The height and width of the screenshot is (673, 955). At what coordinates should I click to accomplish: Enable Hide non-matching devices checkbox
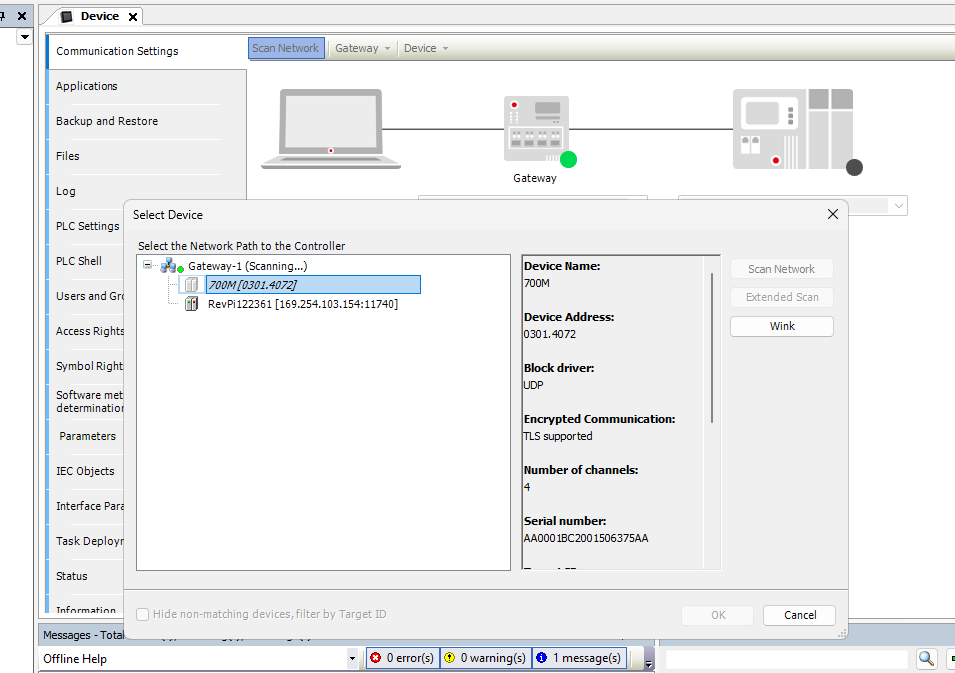click(x=143, y=615)
